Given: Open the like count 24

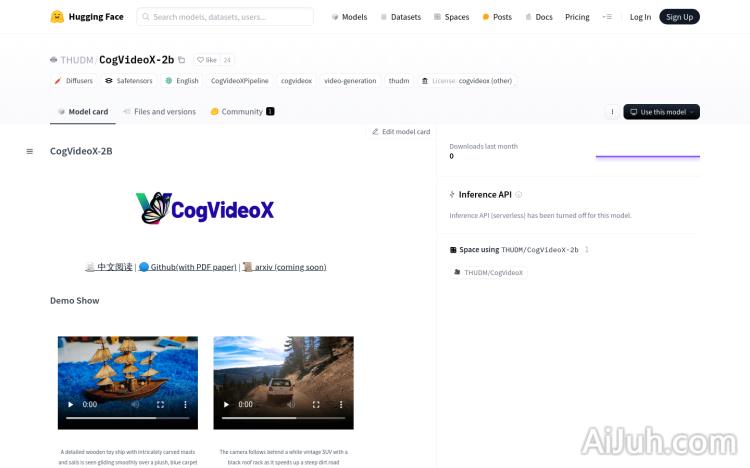Looking at the screenshot, I should [227, 60].
